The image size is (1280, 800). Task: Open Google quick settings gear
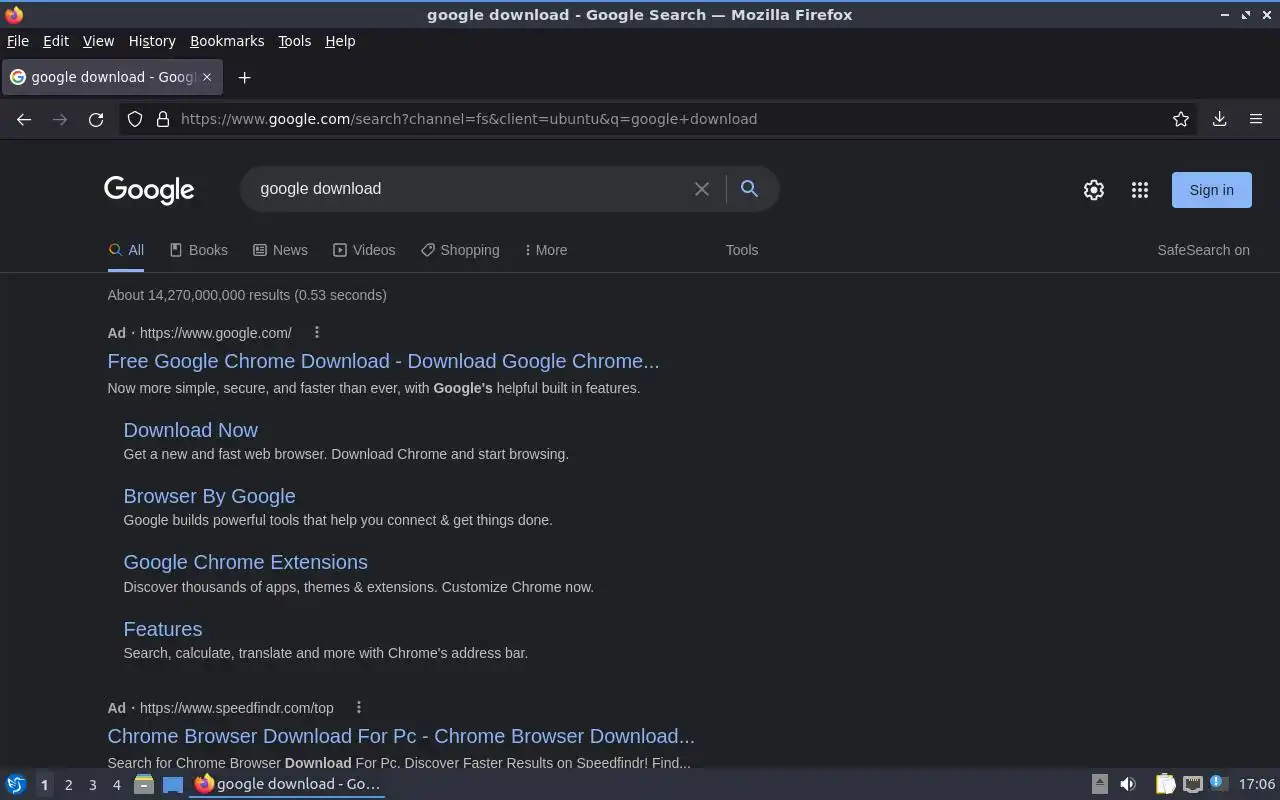pos(1094,190)
